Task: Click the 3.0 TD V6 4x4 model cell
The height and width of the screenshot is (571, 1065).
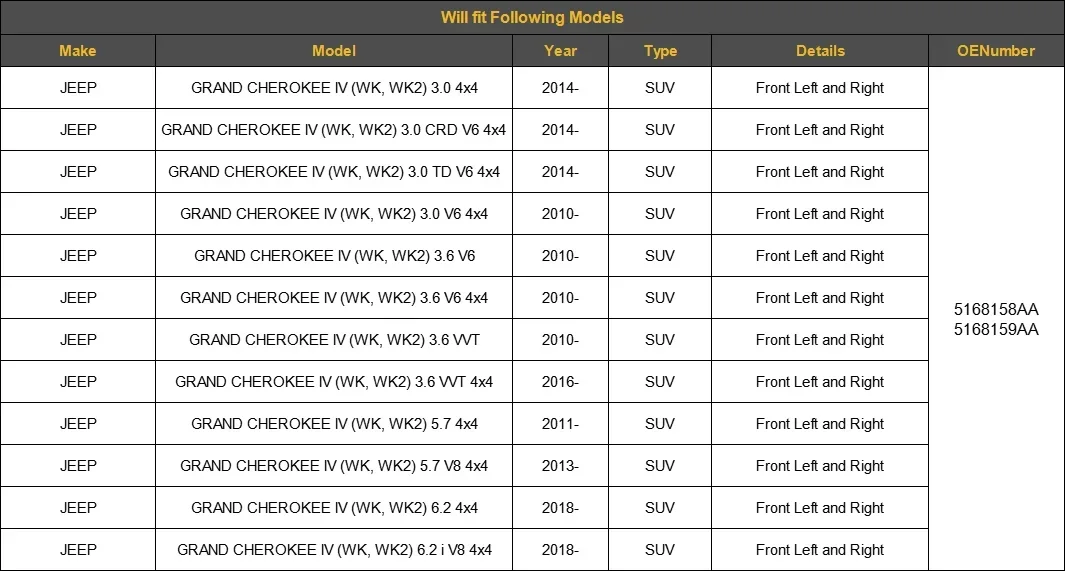Action: coord(334,172)
